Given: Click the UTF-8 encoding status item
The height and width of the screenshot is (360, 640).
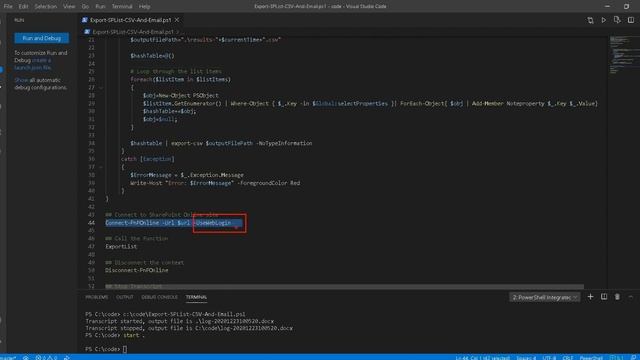Looking at the screenshot, I should coord(549,358).
